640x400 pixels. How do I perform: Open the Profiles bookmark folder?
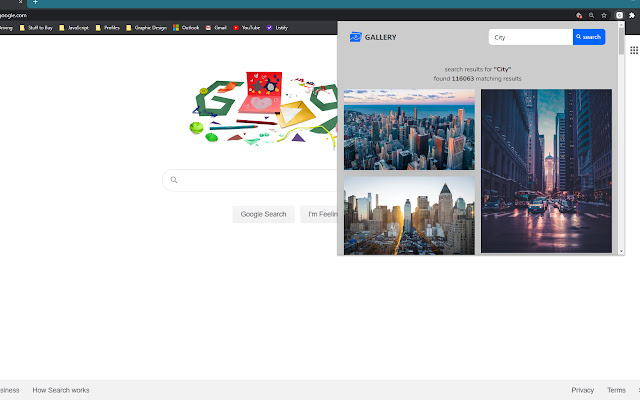click(x=107, y=28)
